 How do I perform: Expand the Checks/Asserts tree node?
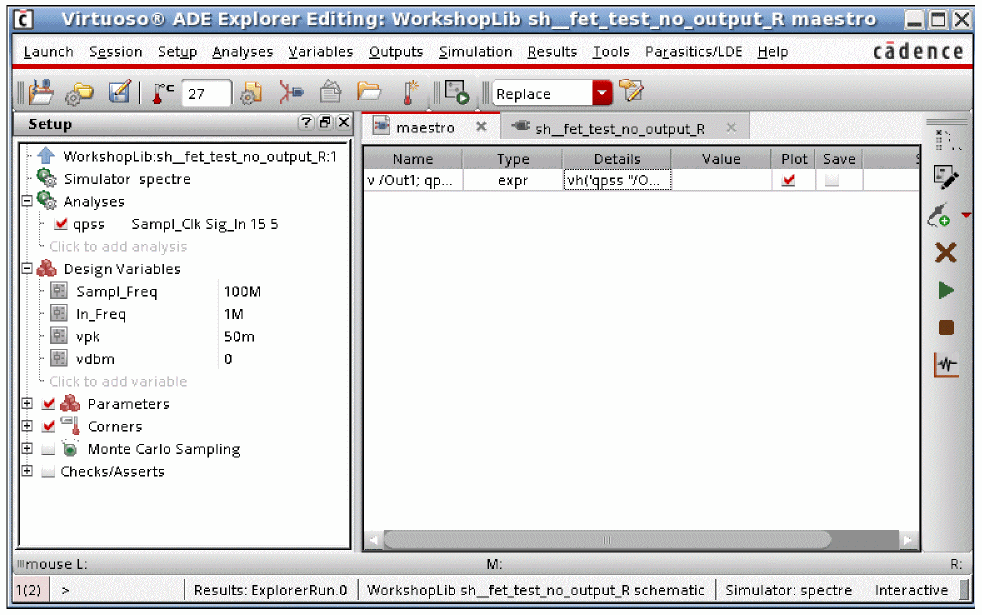[27, 471]
